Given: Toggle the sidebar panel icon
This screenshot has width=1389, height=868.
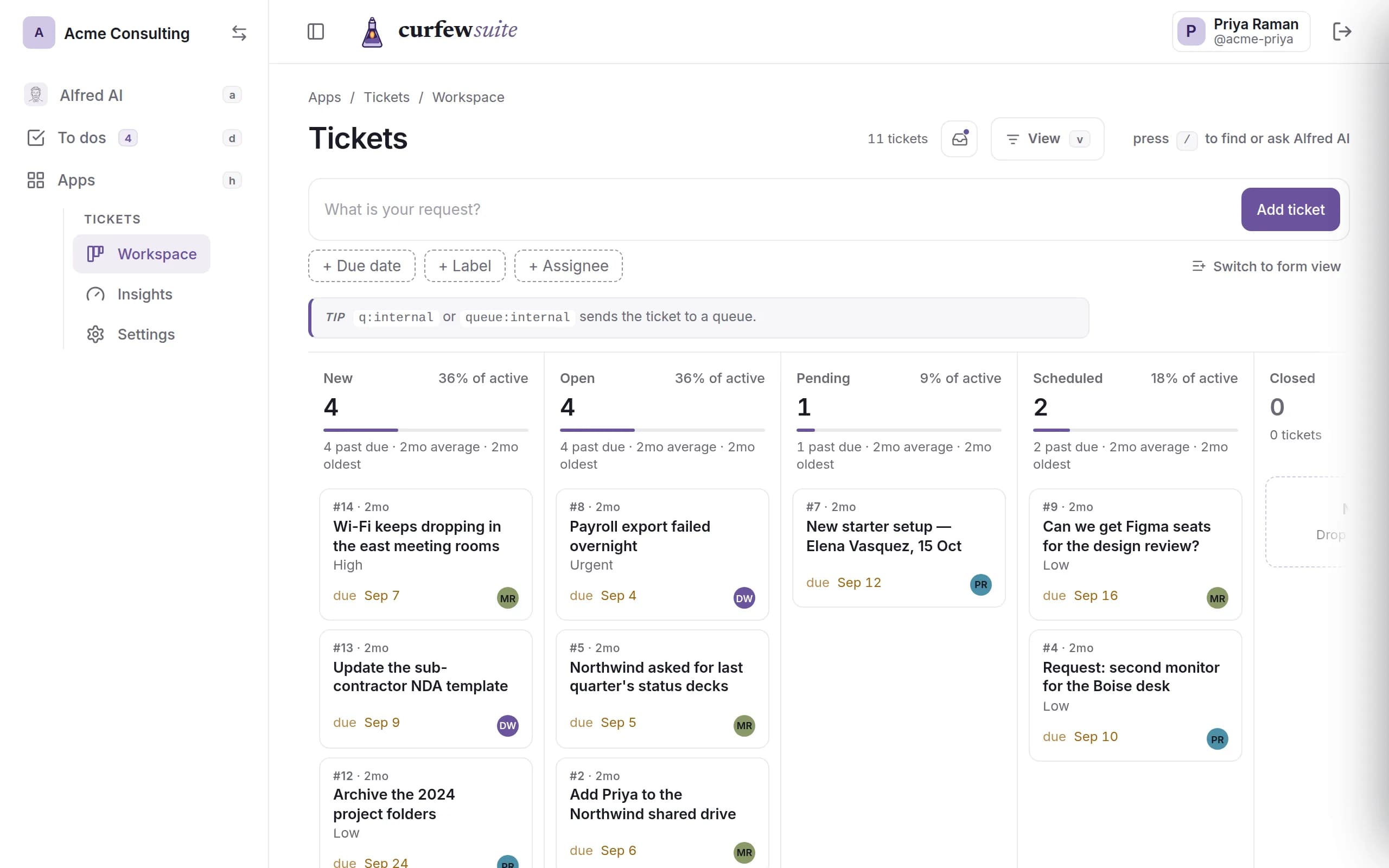Looking at the screenshot, I should tap(316, 31).
